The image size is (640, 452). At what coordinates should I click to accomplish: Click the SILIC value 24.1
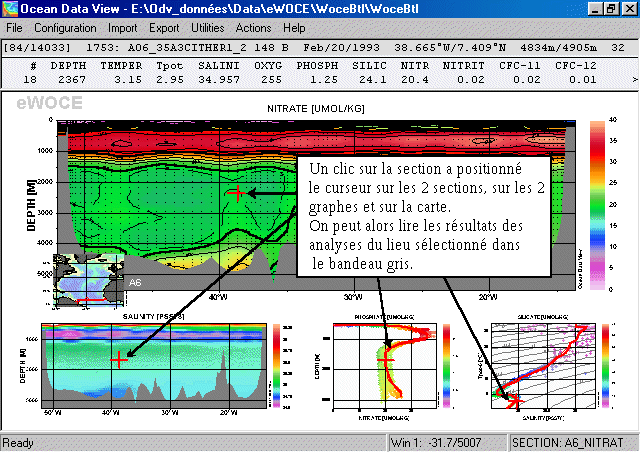[373, 80]
